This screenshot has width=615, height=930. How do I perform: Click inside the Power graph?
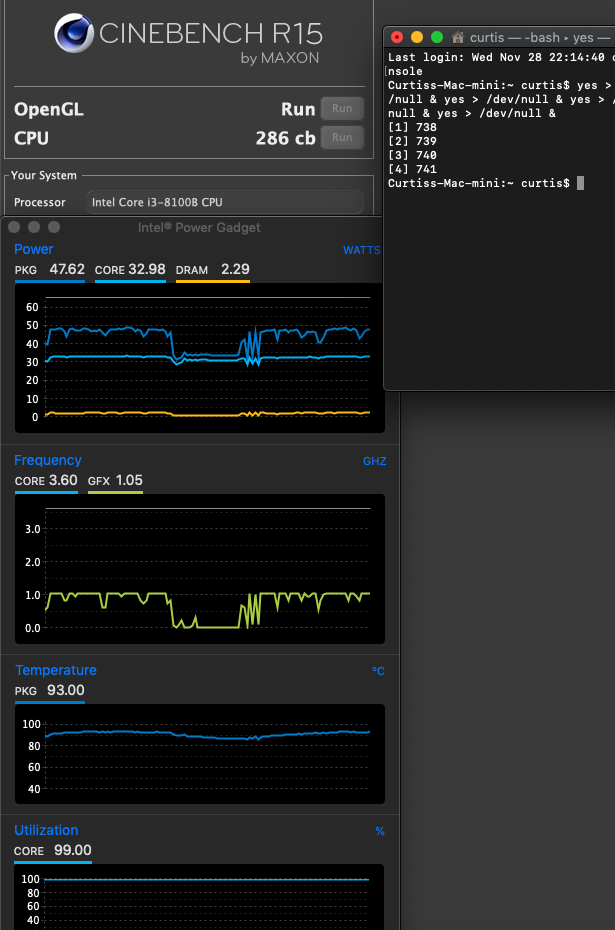click(200, 358)
